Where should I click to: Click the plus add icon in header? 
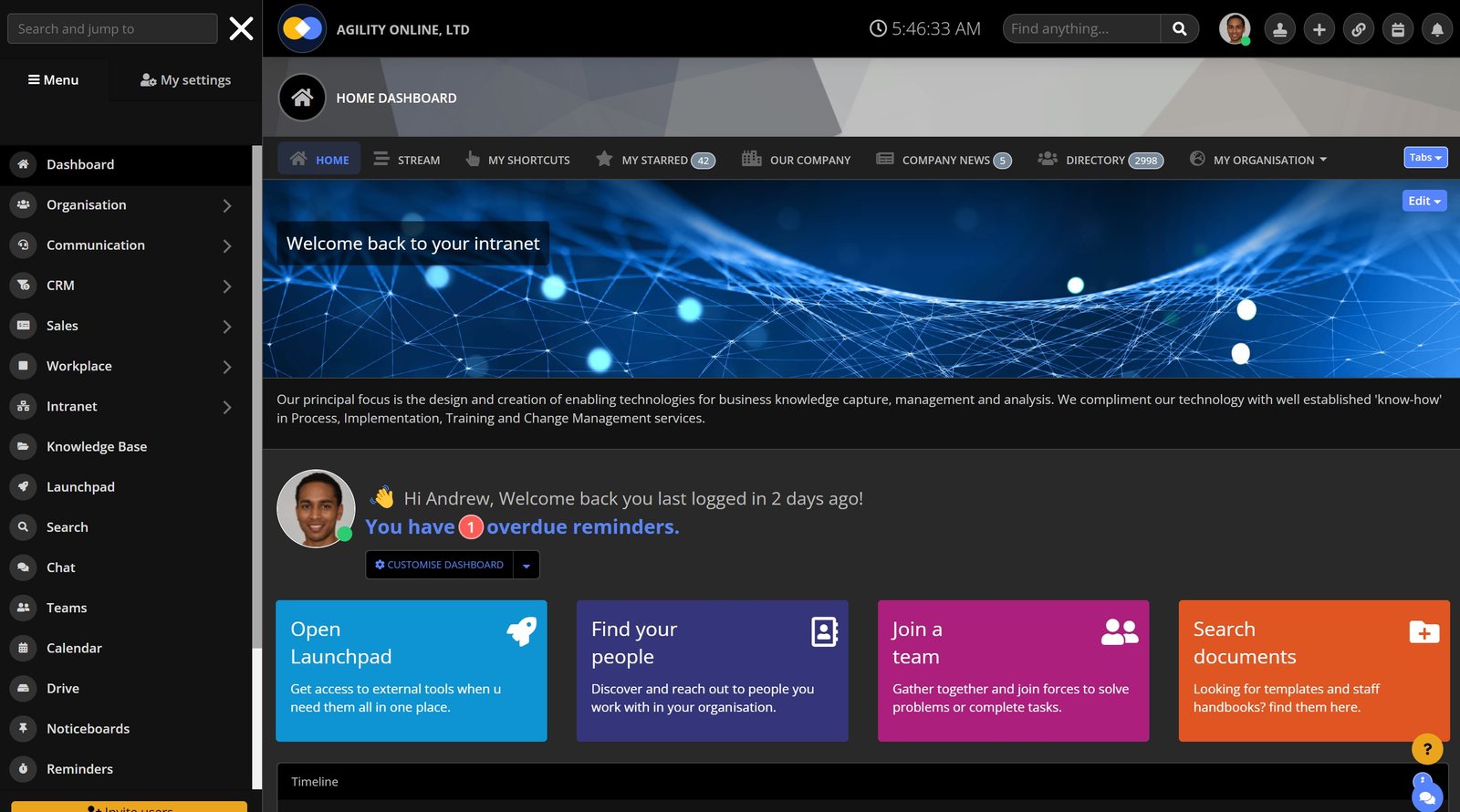click(x=1319, y=29)
